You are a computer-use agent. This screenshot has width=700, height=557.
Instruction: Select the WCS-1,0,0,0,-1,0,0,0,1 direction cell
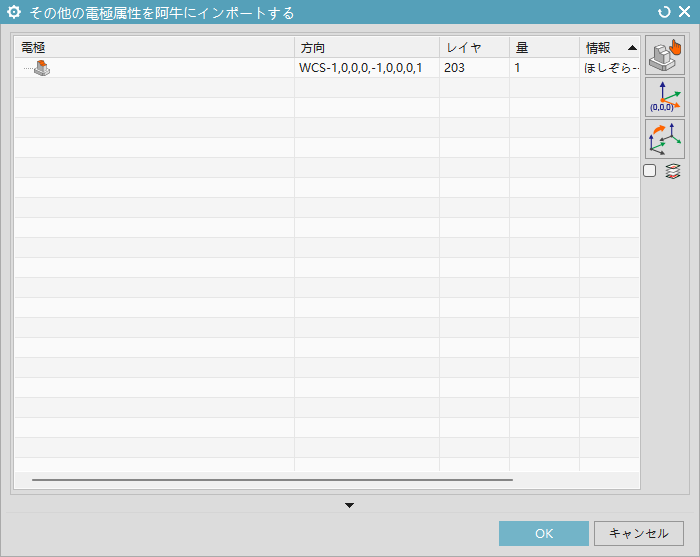(366, 68)
